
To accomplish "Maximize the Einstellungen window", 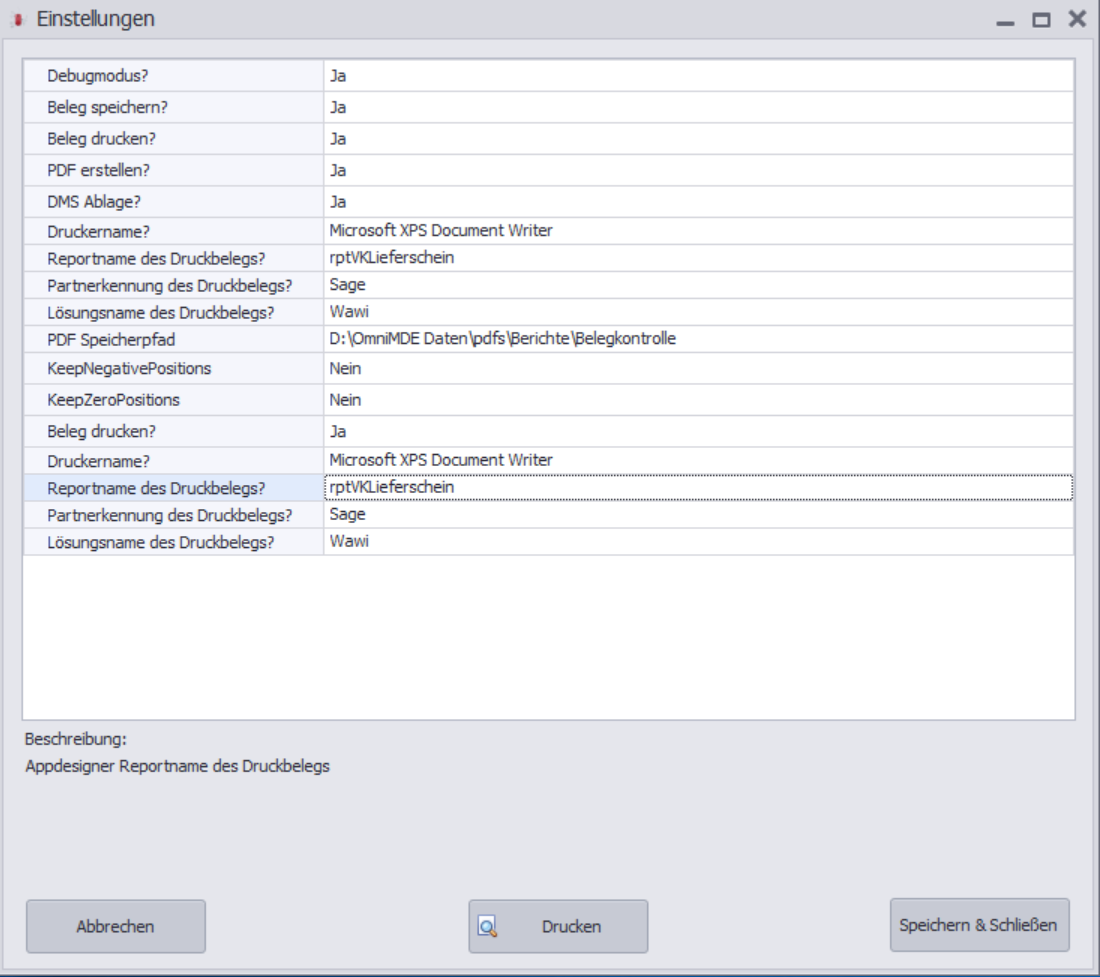I will 1041,20.
